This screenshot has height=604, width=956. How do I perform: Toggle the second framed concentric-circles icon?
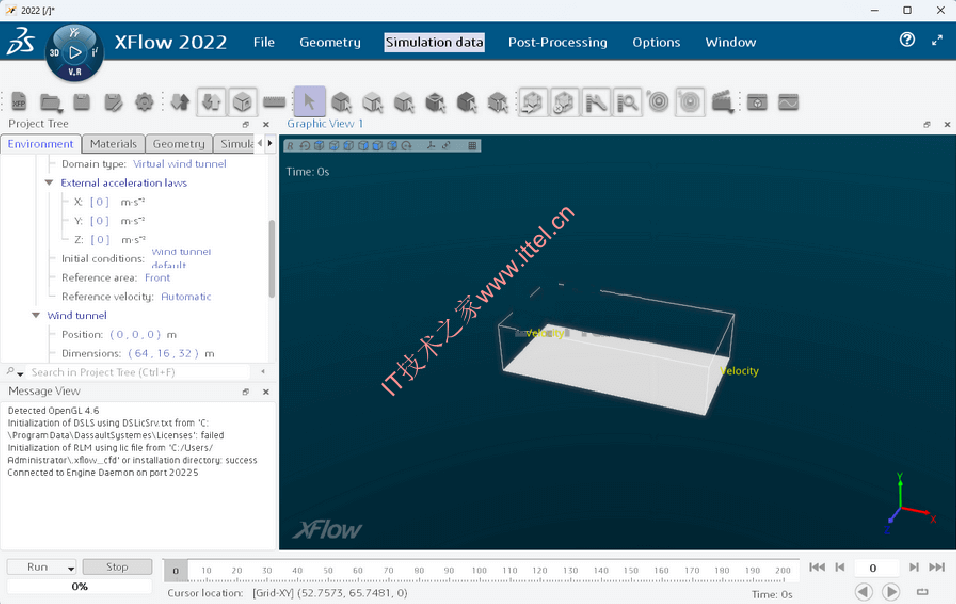pos(690,102)
